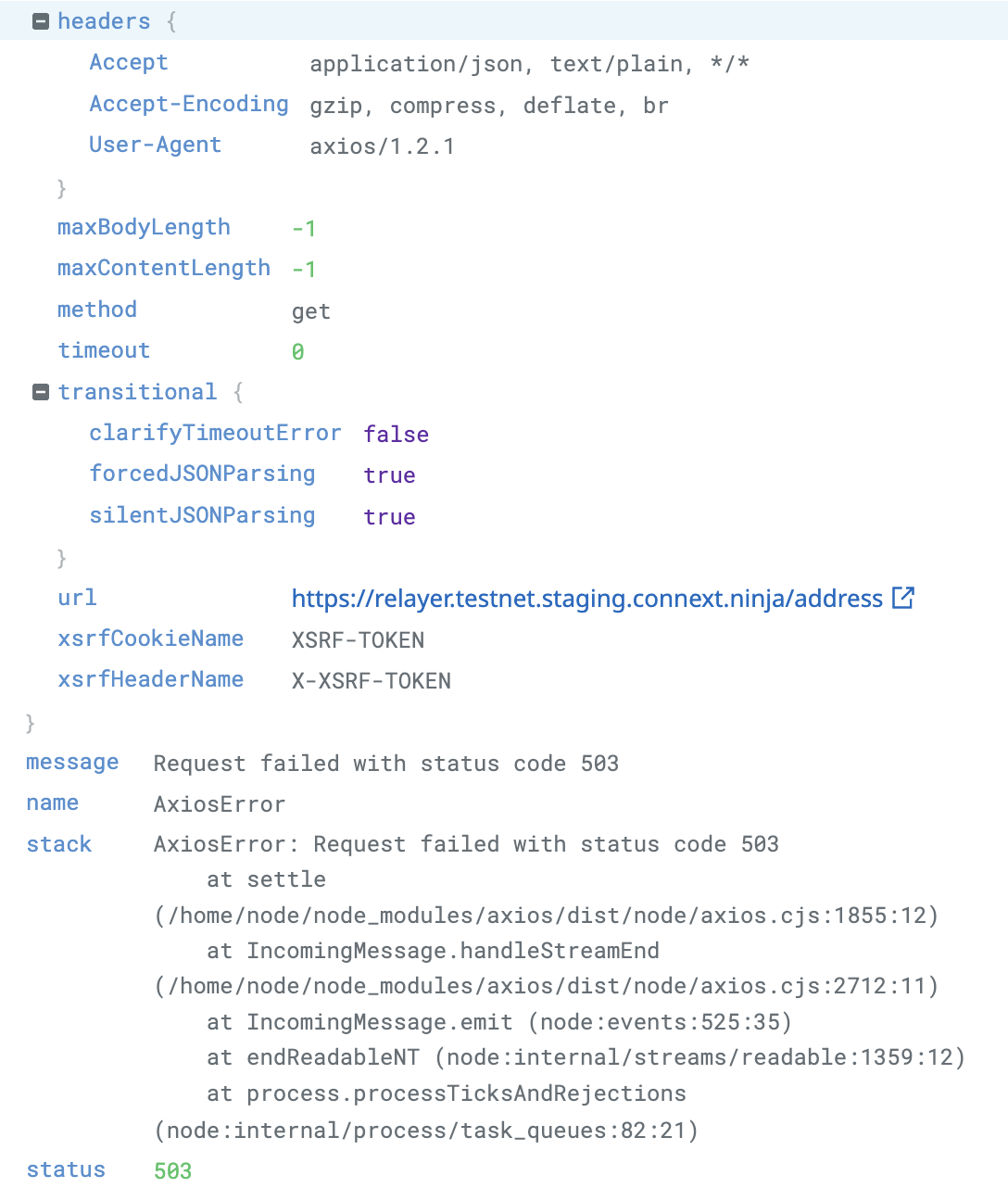The width and height of the screenshot is (1008, 1188).
Task: Select the Accept-Encoding header key
Action: point(188,104)
